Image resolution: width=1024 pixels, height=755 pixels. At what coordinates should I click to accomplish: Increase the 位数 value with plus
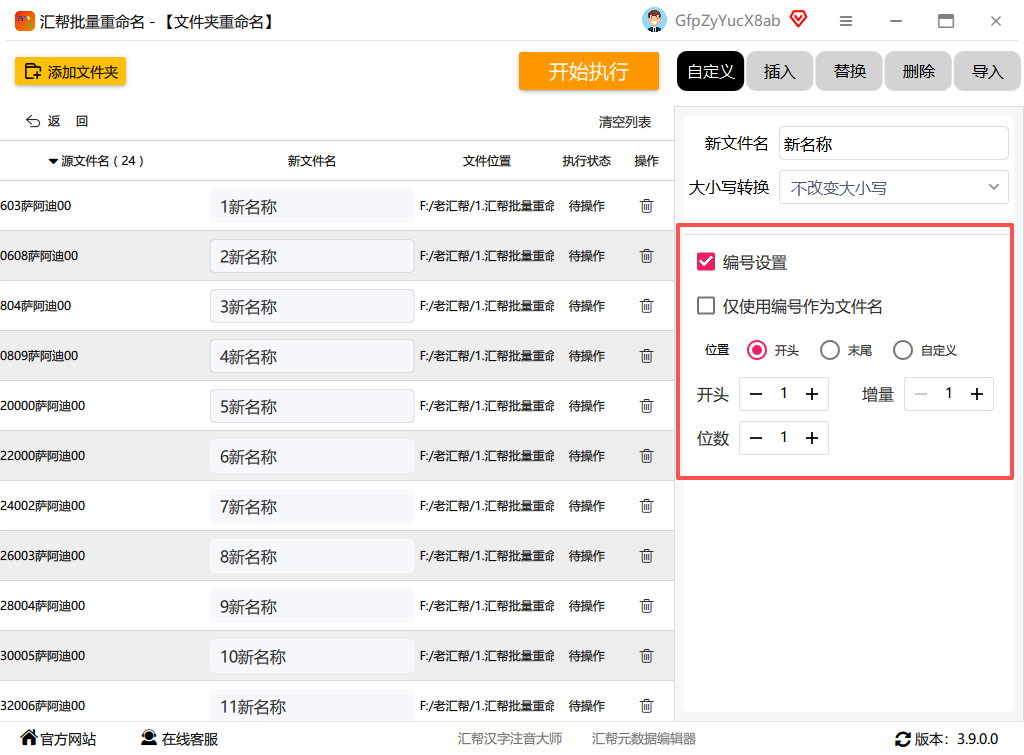pos(812,438)
